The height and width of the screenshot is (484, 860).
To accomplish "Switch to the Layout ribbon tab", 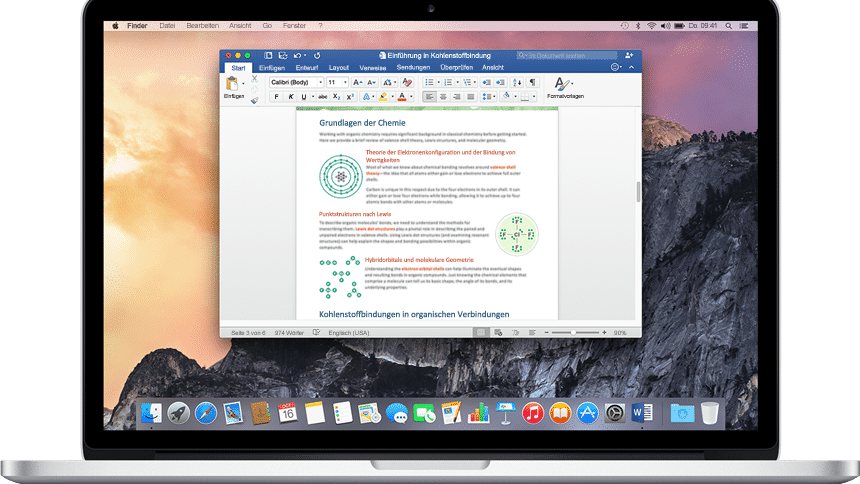I will (338, 68).
